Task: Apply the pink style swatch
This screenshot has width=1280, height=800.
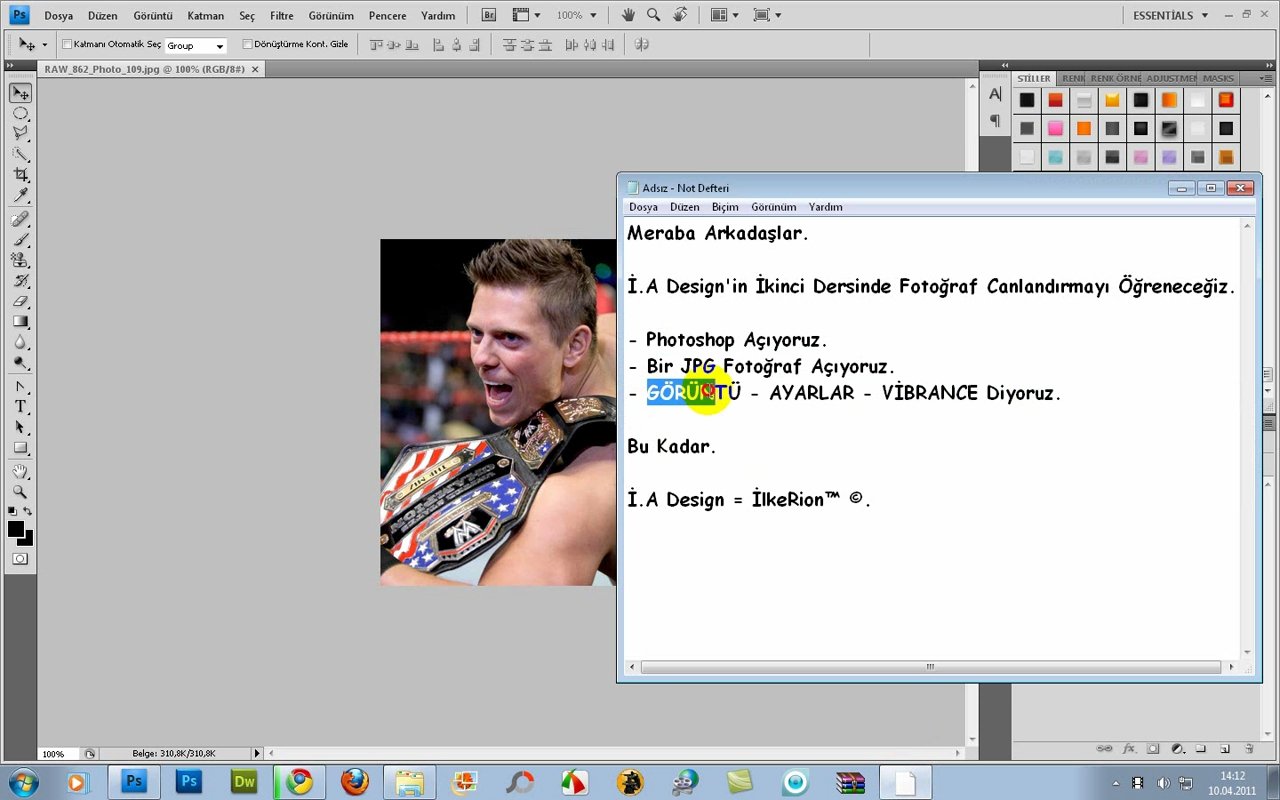Action: click(1055, 129)
